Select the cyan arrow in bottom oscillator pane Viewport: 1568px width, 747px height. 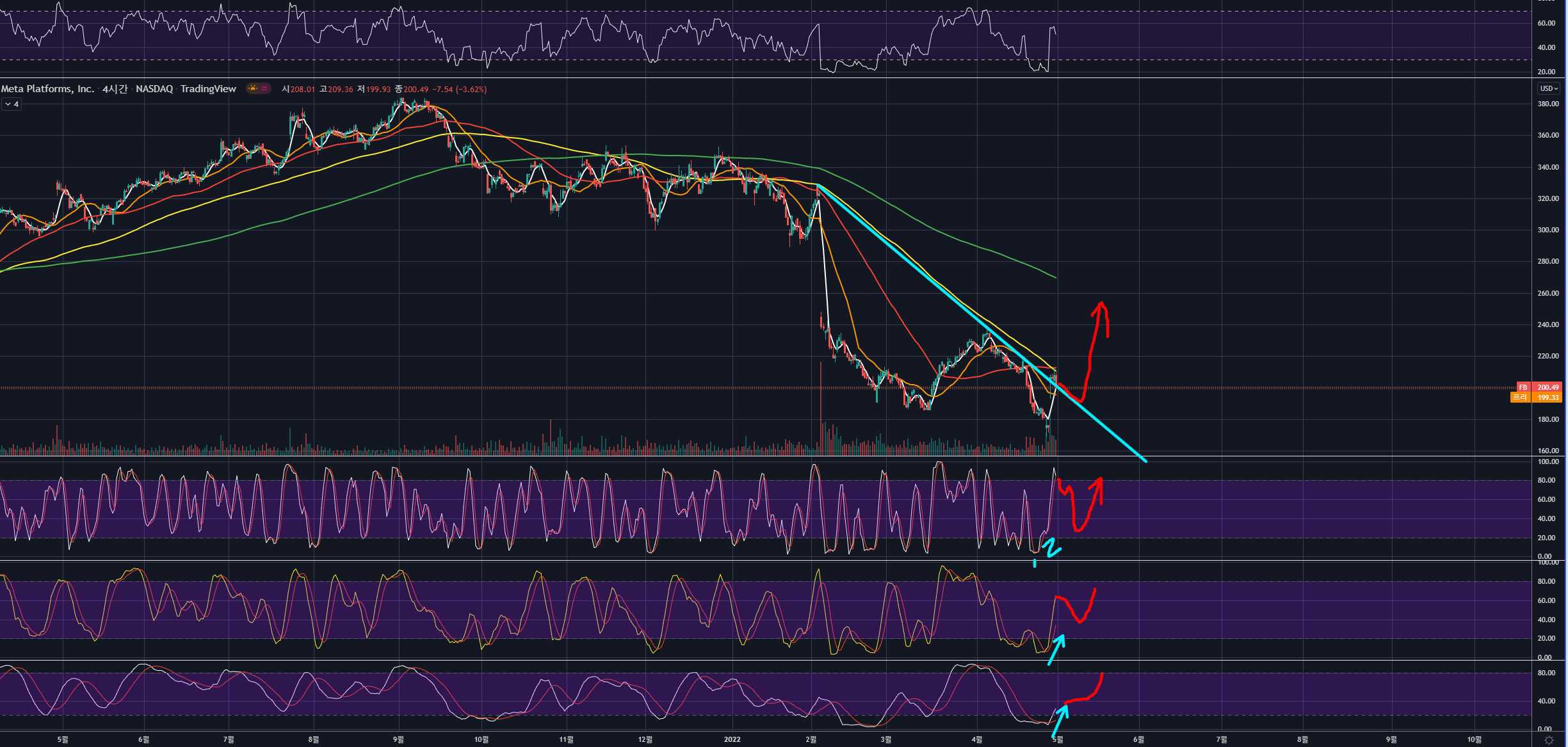click(1058, 720)
